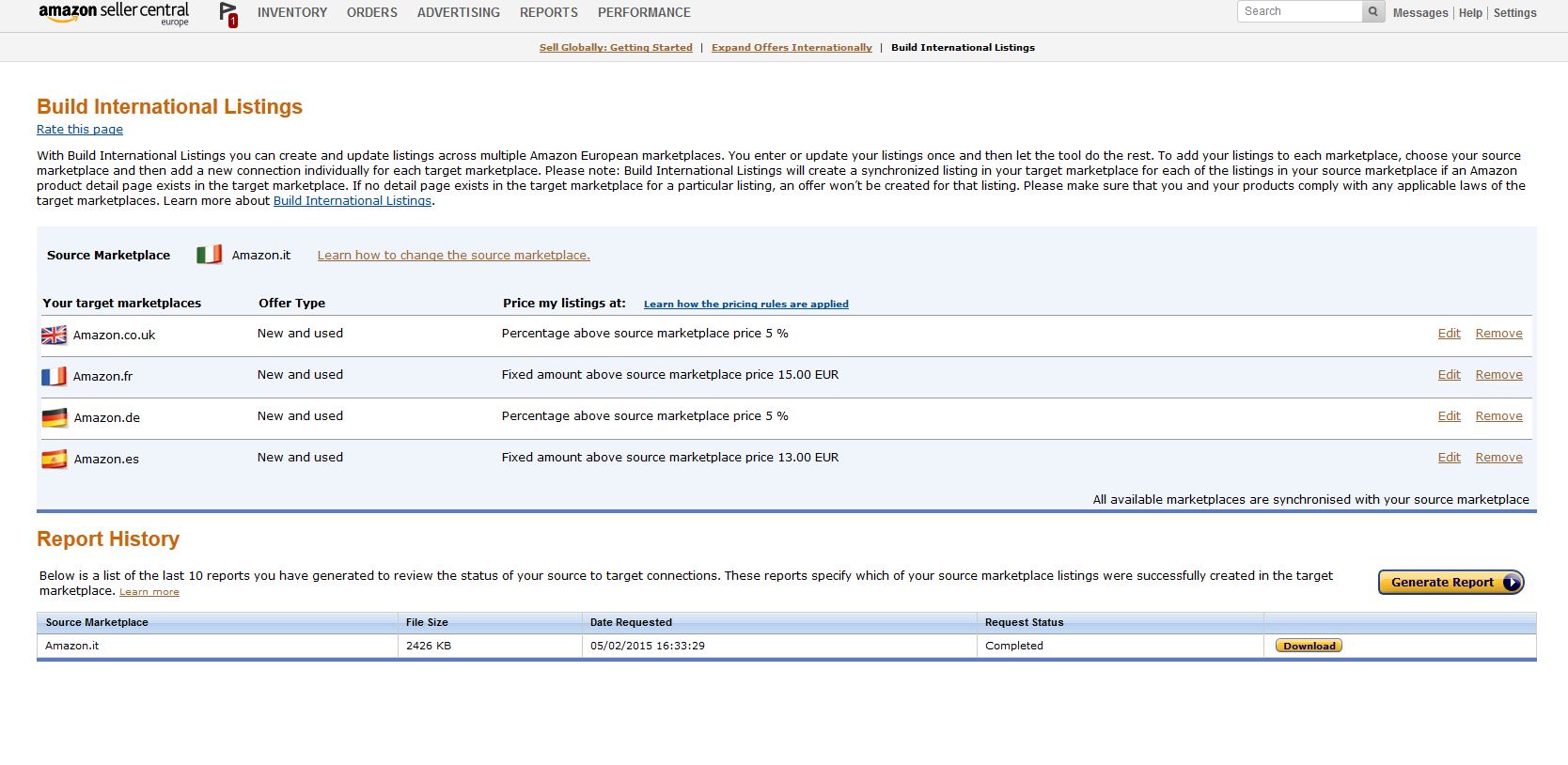Image resolution: width=1568 pixels, height=765 pixels.
Task: Select Amazon.de marketplace name
Action: coord(107,418)
